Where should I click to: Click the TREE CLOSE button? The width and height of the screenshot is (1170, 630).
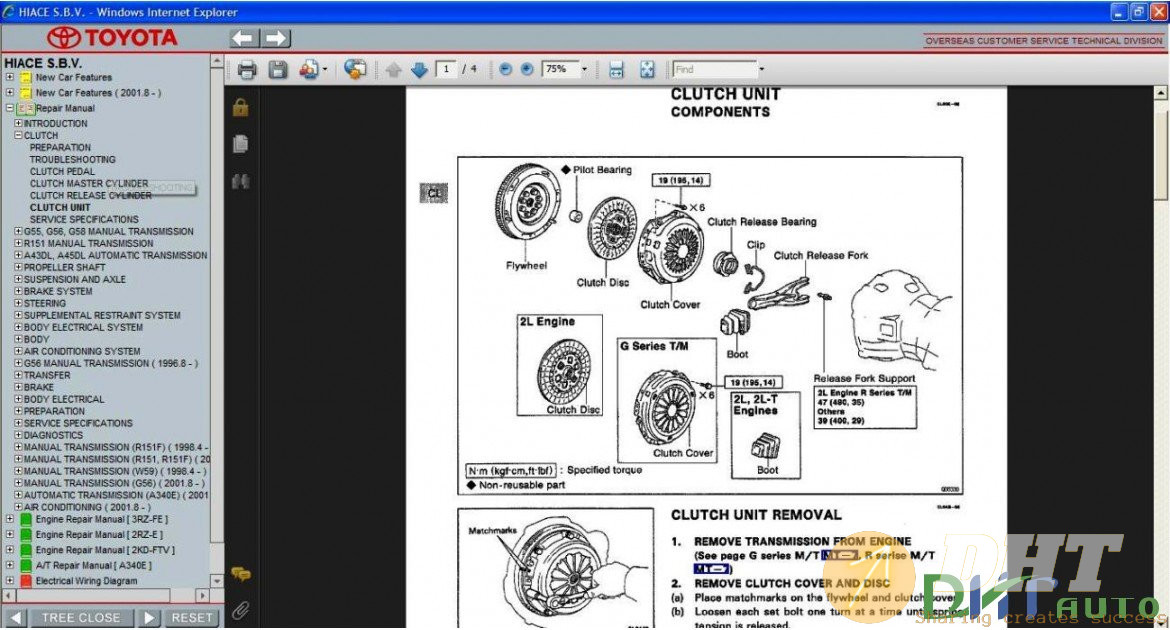tap(80, 618)
